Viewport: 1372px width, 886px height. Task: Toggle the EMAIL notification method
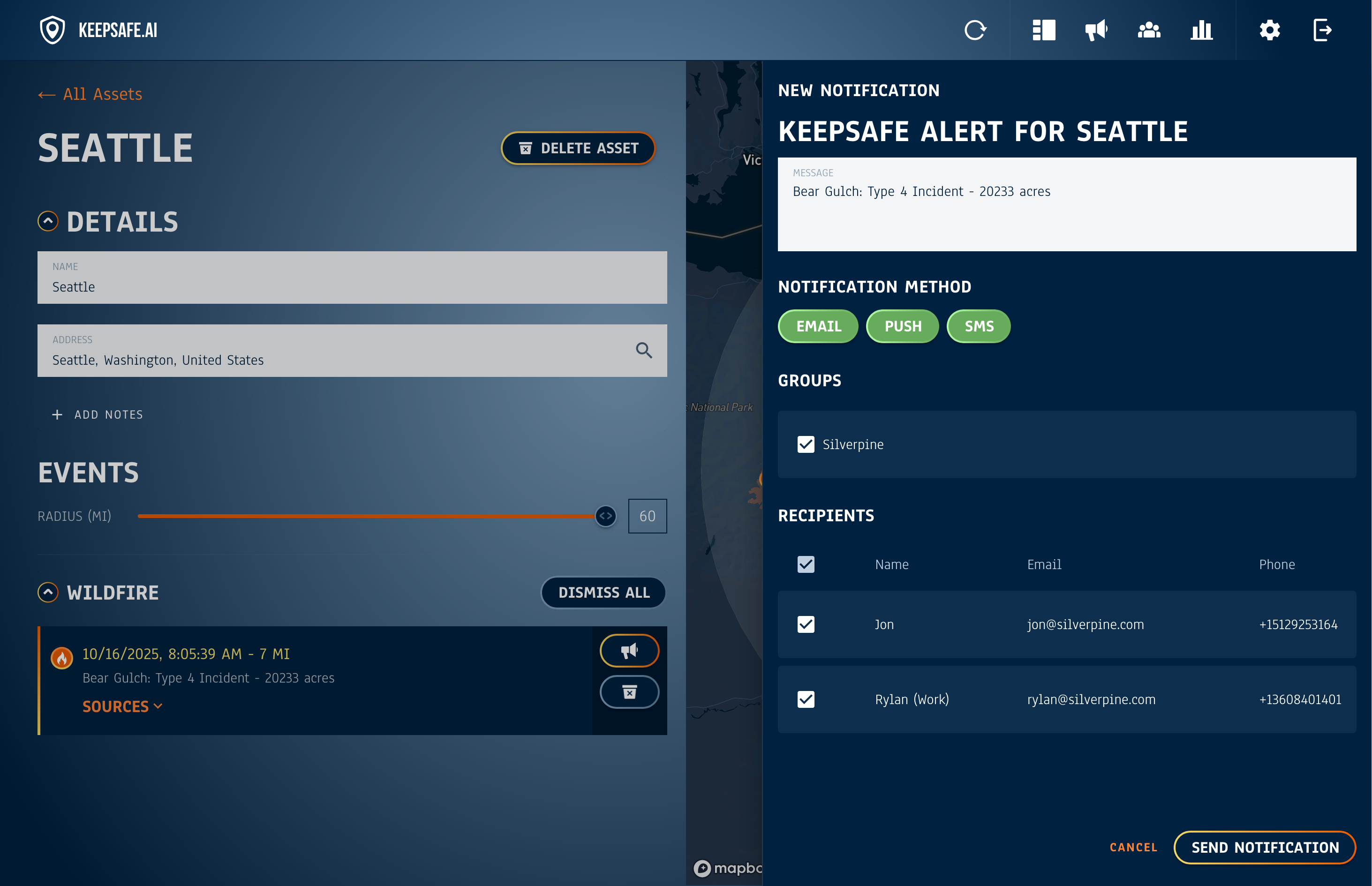(818, 326)
